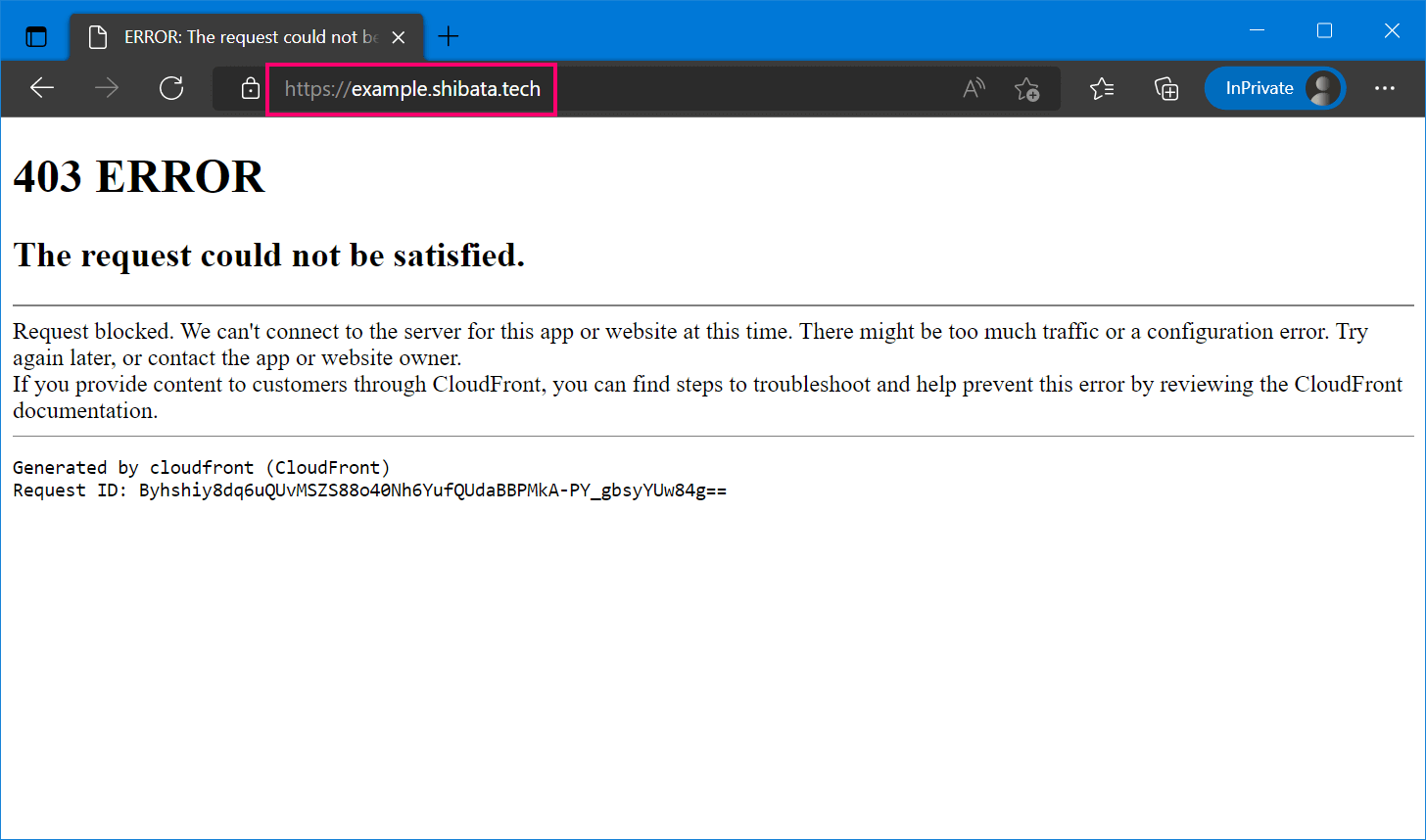This screenshot has width=1426, height=840.
Task: Refresh the 403 error page
Action: (171, 88)
